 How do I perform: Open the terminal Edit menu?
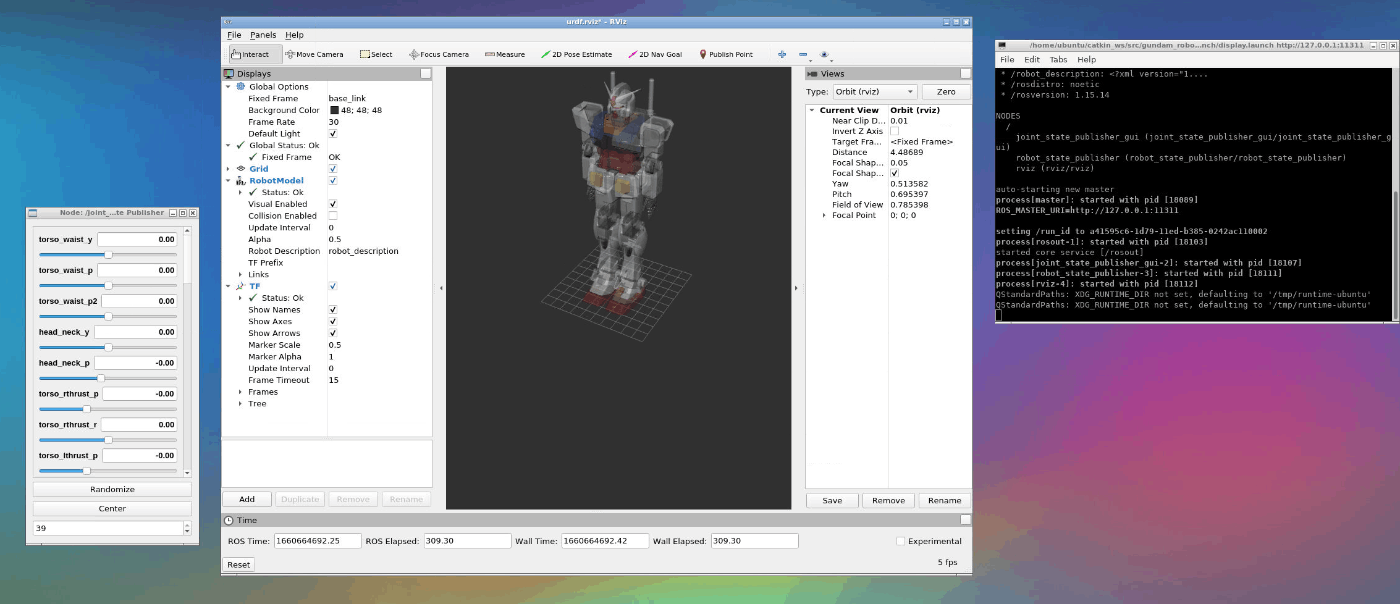pyautogui.click(x=1032, y=60)
